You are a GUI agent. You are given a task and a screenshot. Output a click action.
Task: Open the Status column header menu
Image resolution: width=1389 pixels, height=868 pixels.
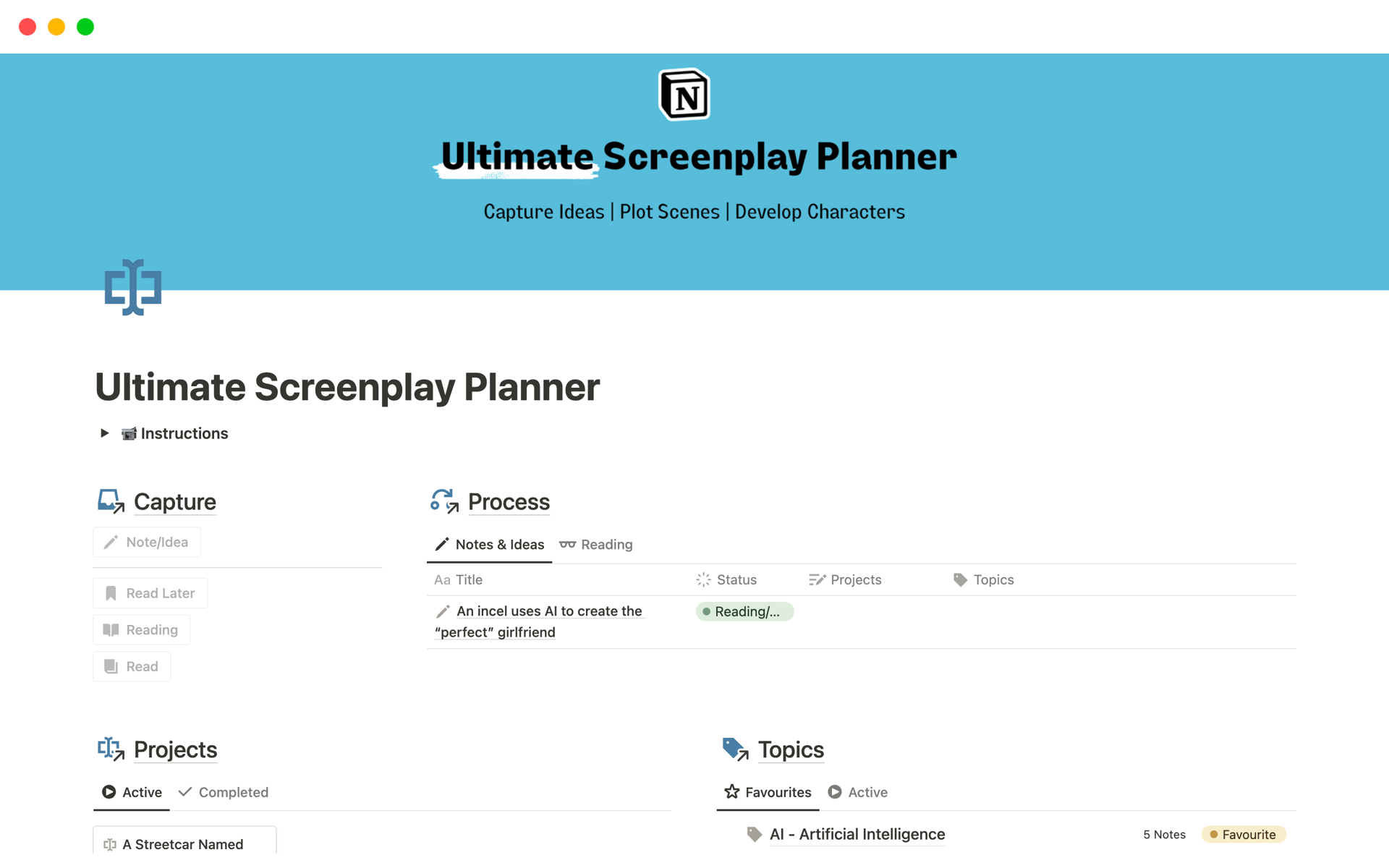coord(727,579)
